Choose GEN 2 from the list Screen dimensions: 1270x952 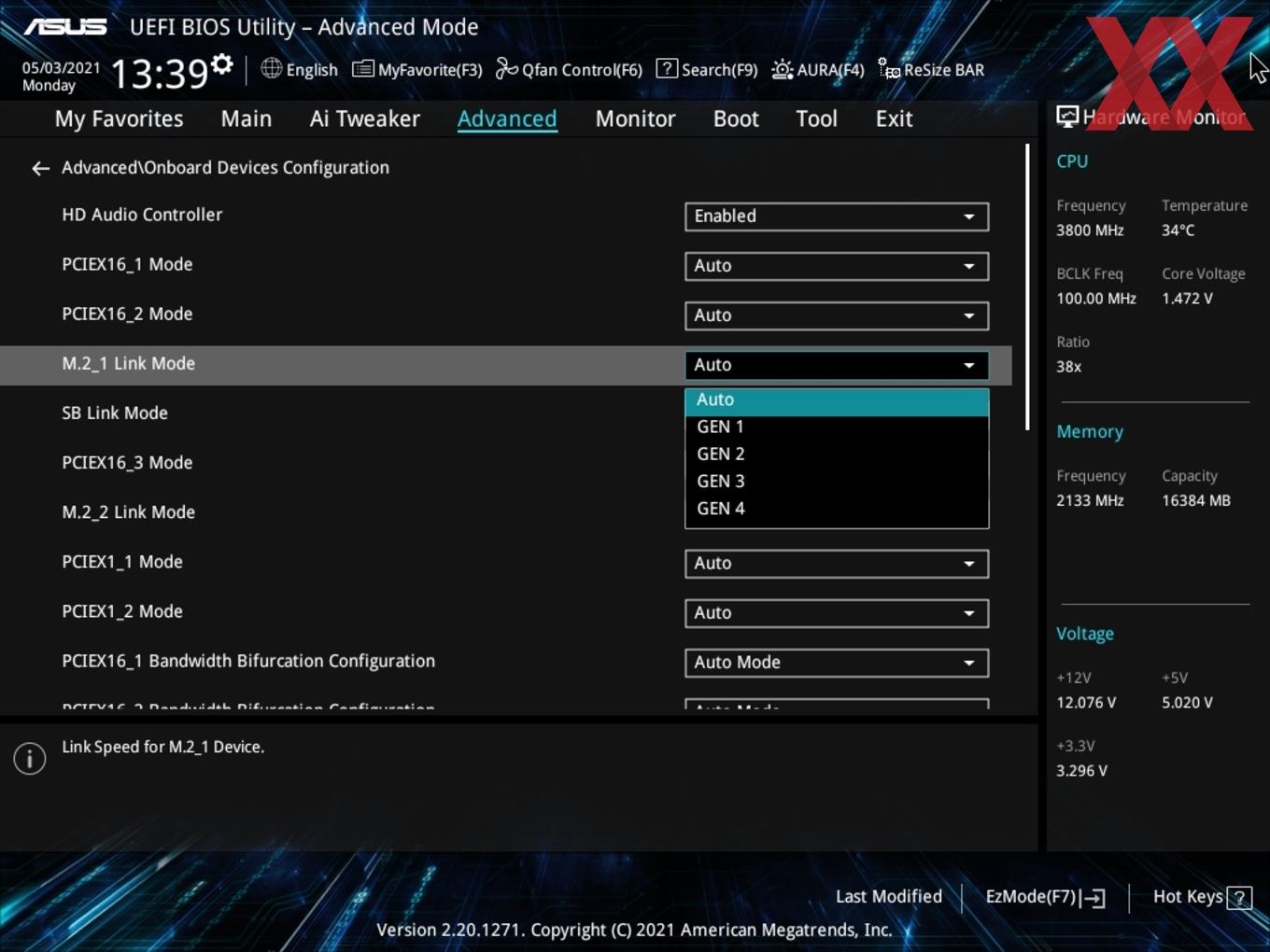click(837, 454)
